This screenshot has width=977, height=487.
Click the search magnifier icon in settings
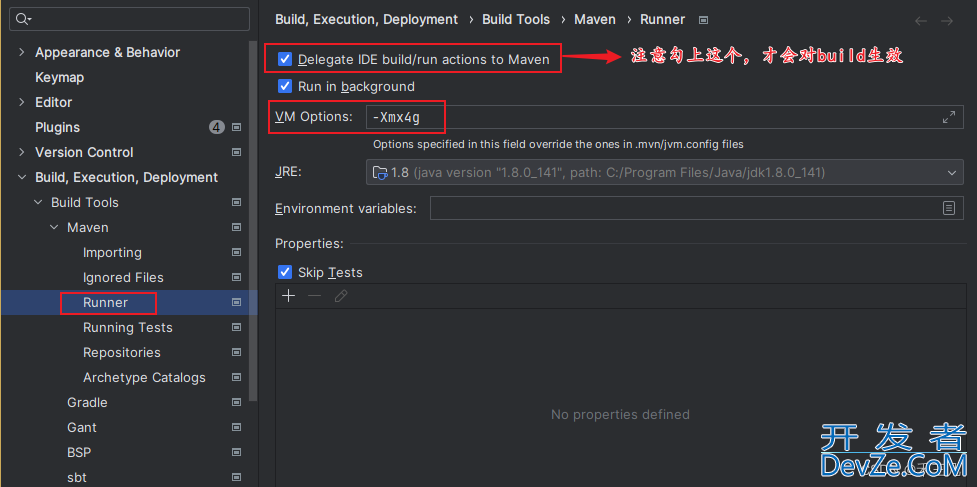pos(23,19)
